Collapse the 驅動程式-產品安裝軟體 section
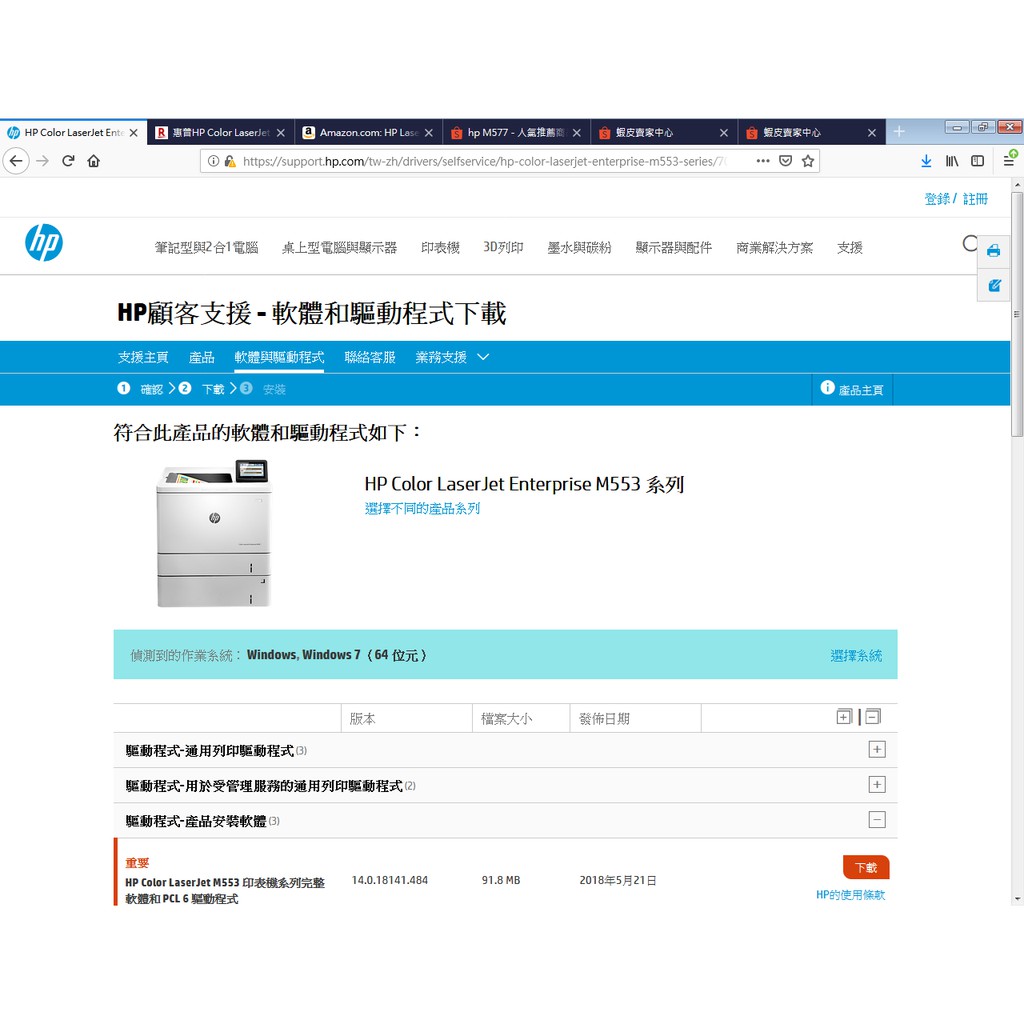 coord(876,819)
